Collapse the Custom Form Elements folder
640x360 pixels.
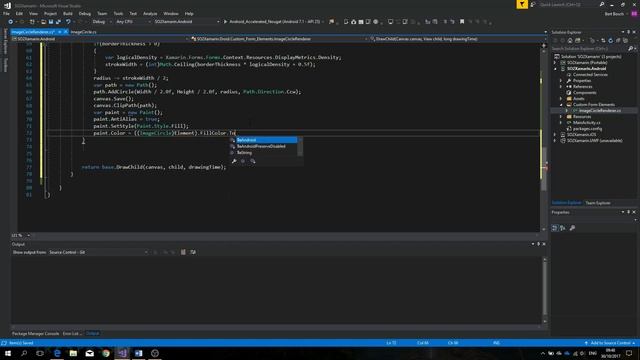pos(561,104)
